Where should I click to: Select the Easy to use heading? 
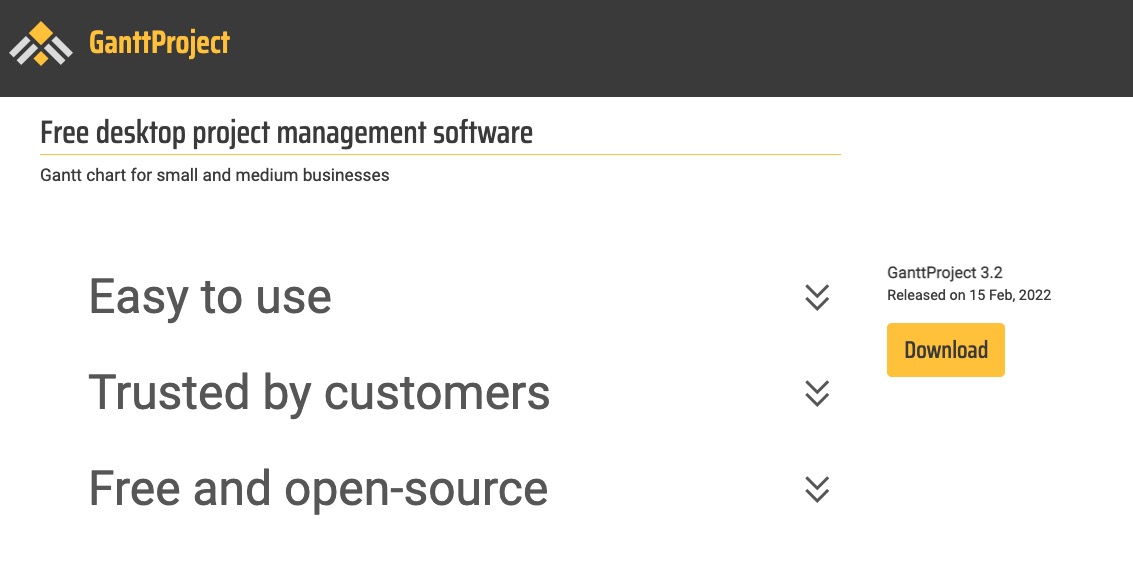(x=210, y=296)
